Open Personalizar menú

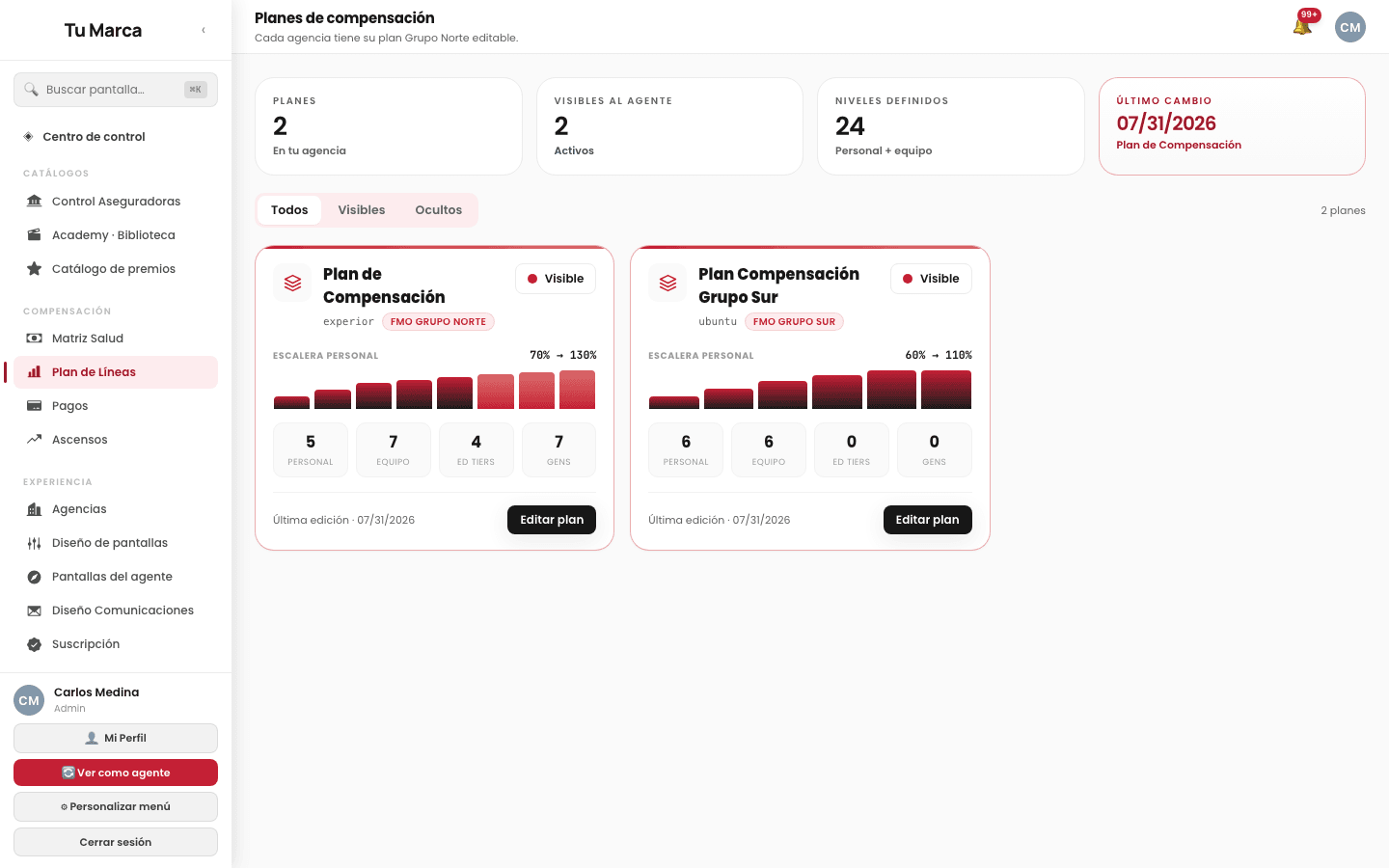pyautogui.click(x=116, y=806)
